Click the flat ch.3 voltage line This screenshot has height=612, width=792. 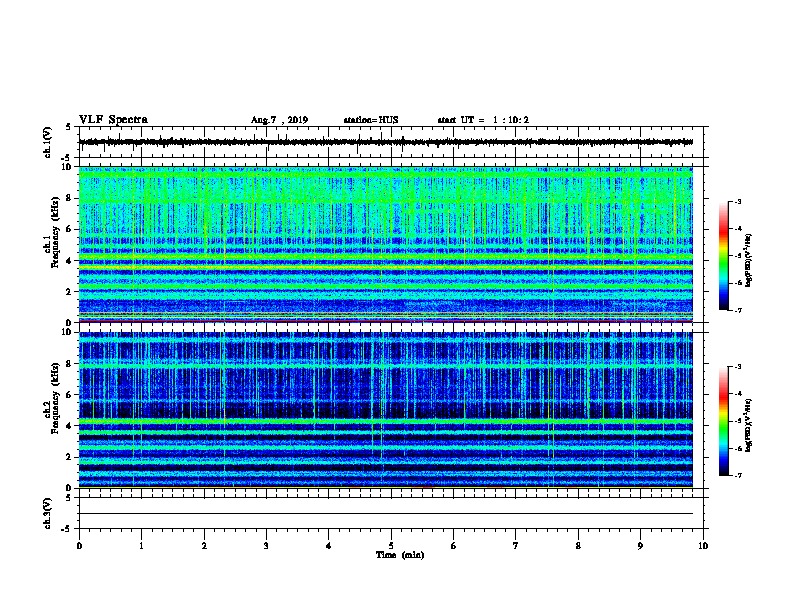pos(386,514)
